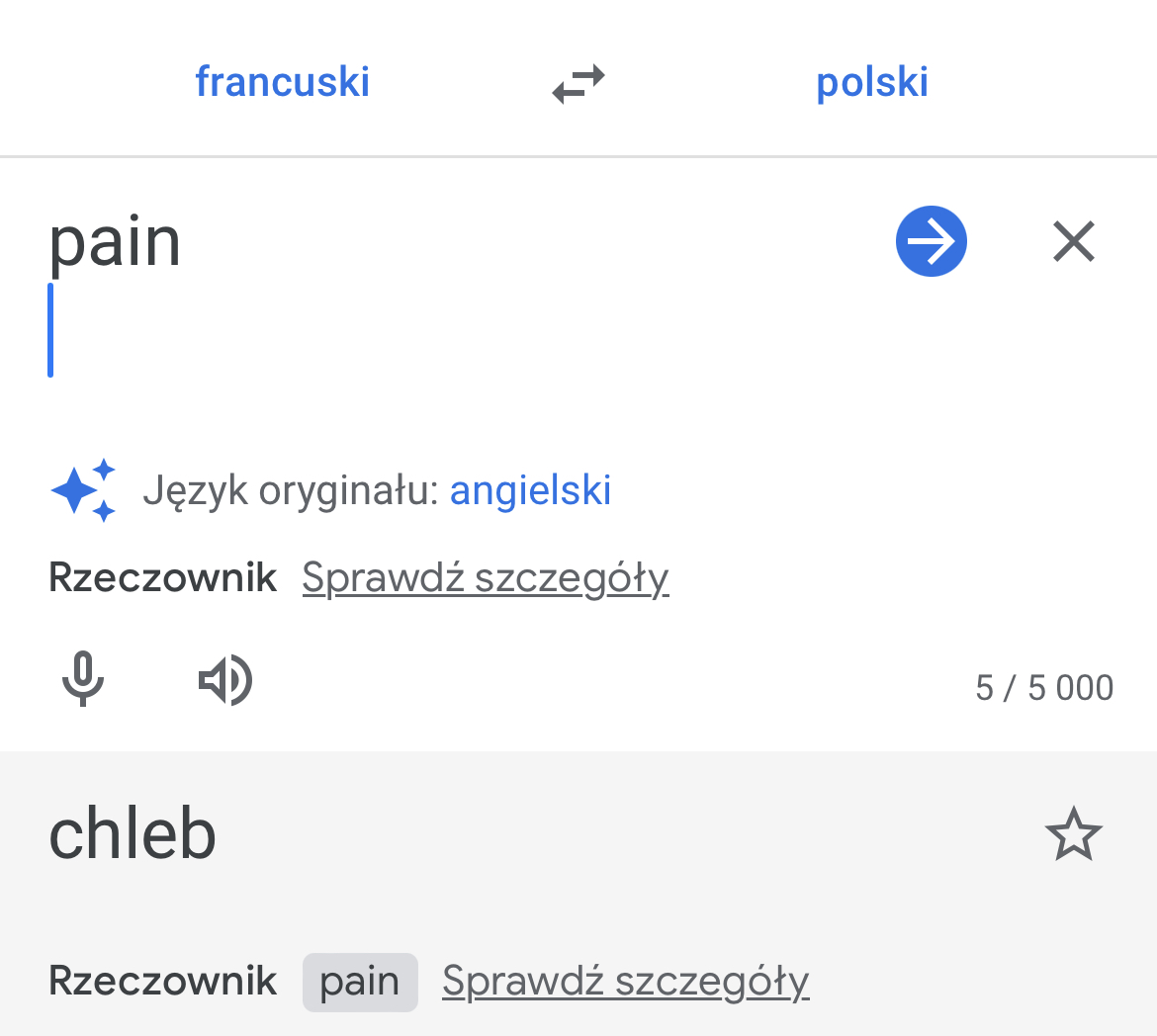Select the translated word chleb
Viewport: 1157px width, 1036px height.
[133, 833]
